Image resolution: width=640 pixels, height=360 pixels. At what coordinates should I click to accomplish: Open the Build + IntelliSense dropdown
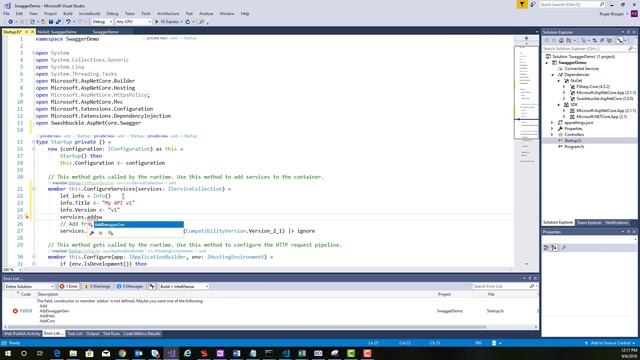[184, 287]
